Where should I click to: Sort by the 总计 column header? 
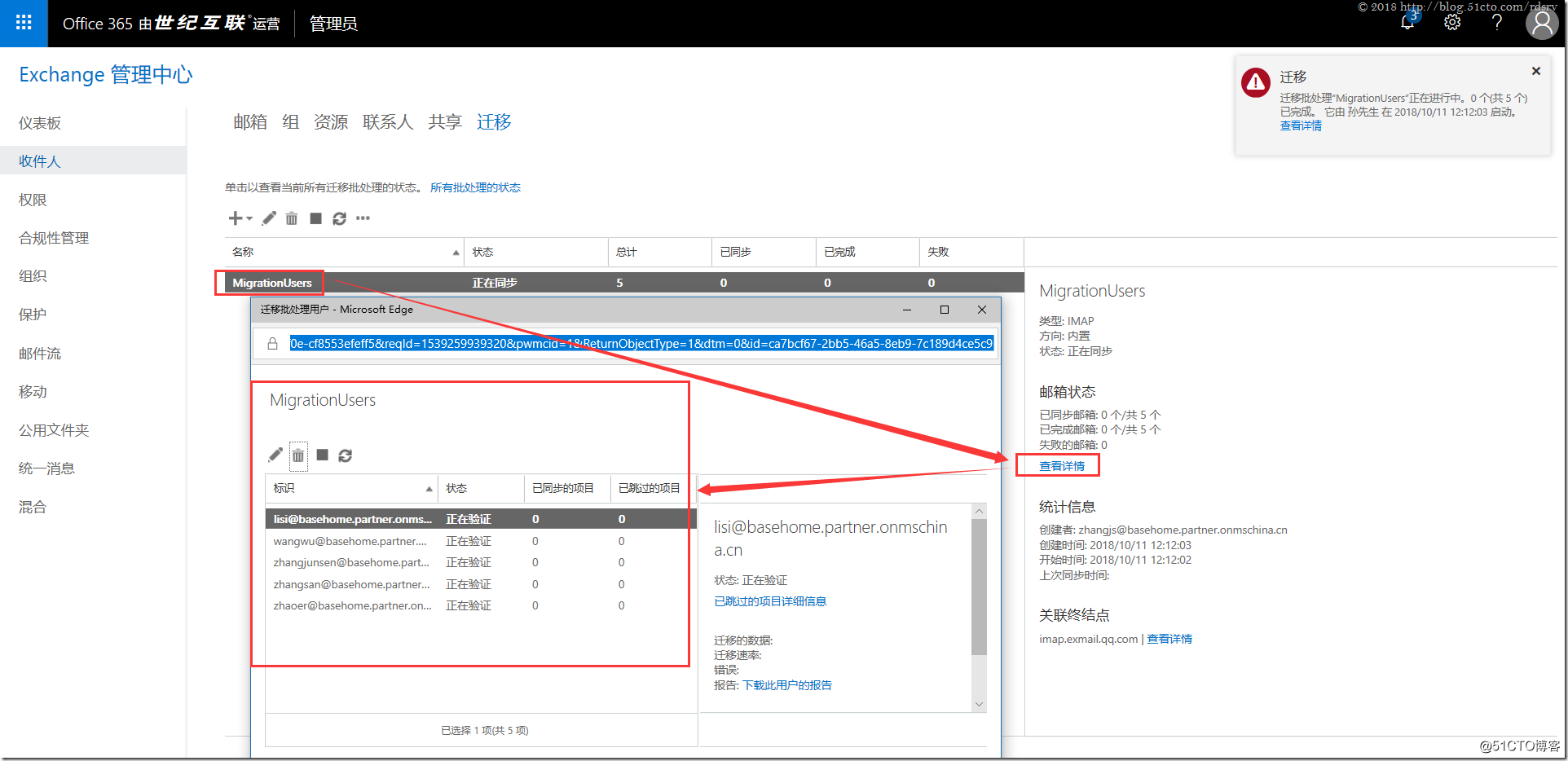pyautogui.click(x=660, y=252)
